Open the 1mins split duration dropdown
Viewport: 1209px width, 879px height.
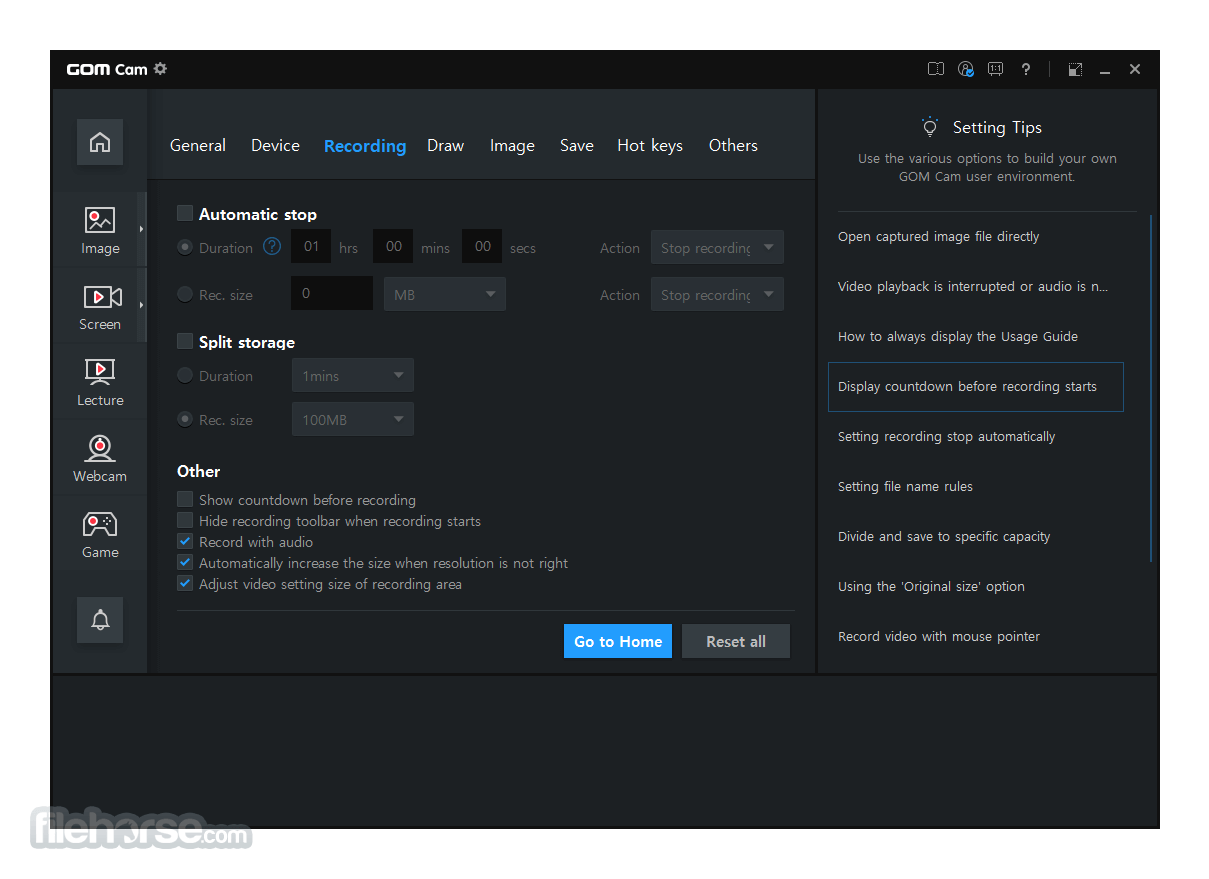352,376
